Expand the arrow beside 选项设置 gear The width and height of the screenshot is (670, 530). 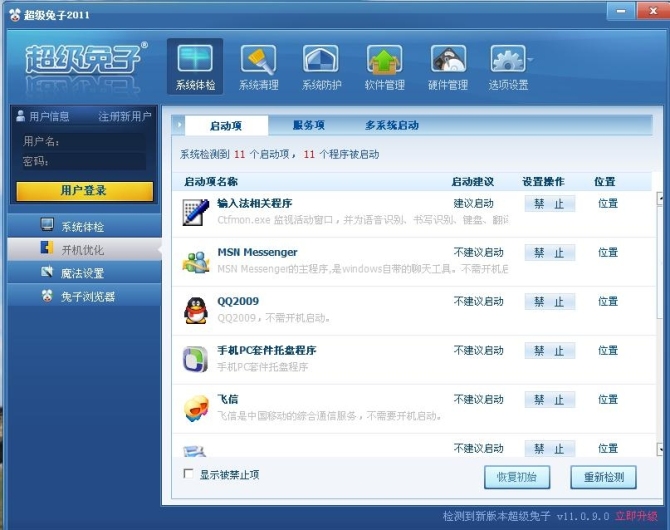tap(530, 59)
